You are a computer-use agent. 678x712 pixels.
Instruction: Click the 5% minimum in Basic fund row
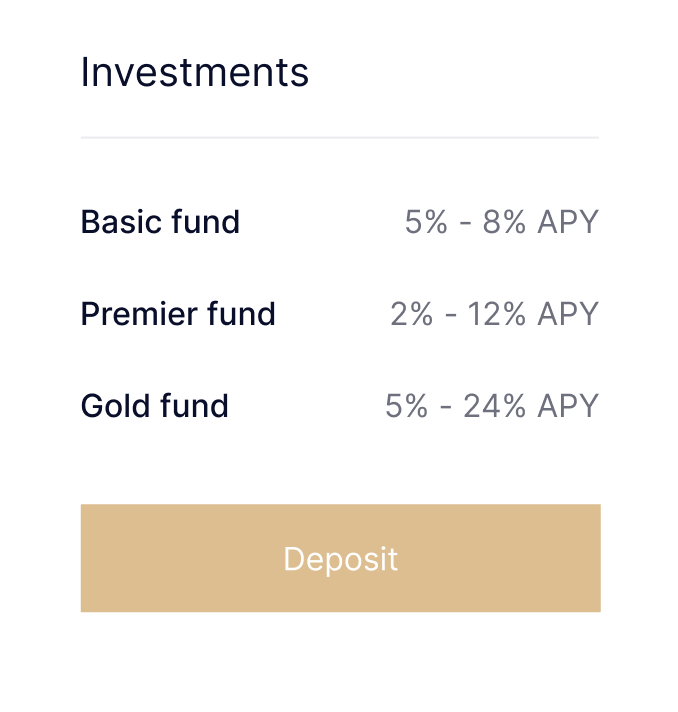(426, 221)
